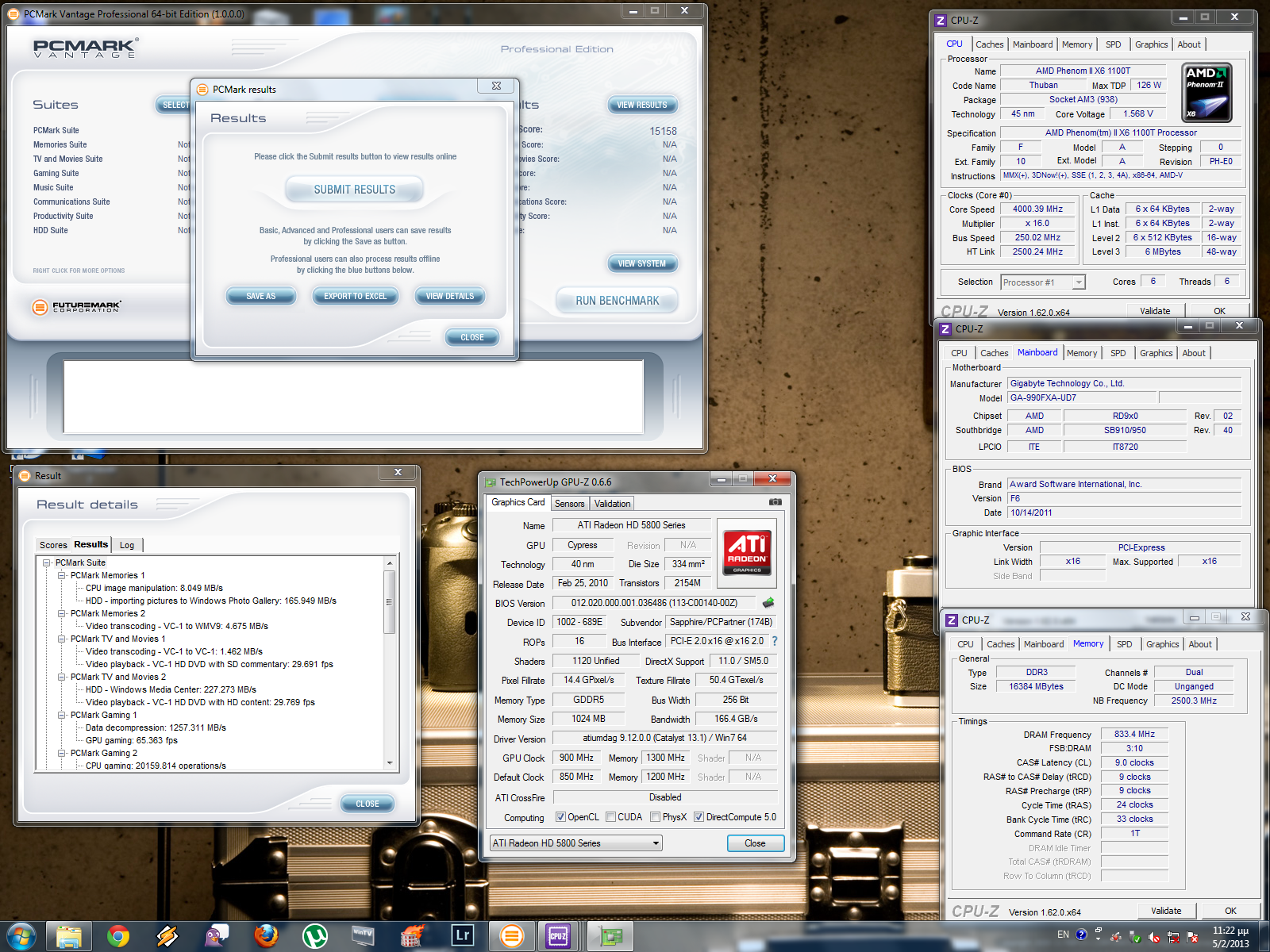Open the Windows Start menu
The height and width of the screenshot is (952, 1270).
21,936
